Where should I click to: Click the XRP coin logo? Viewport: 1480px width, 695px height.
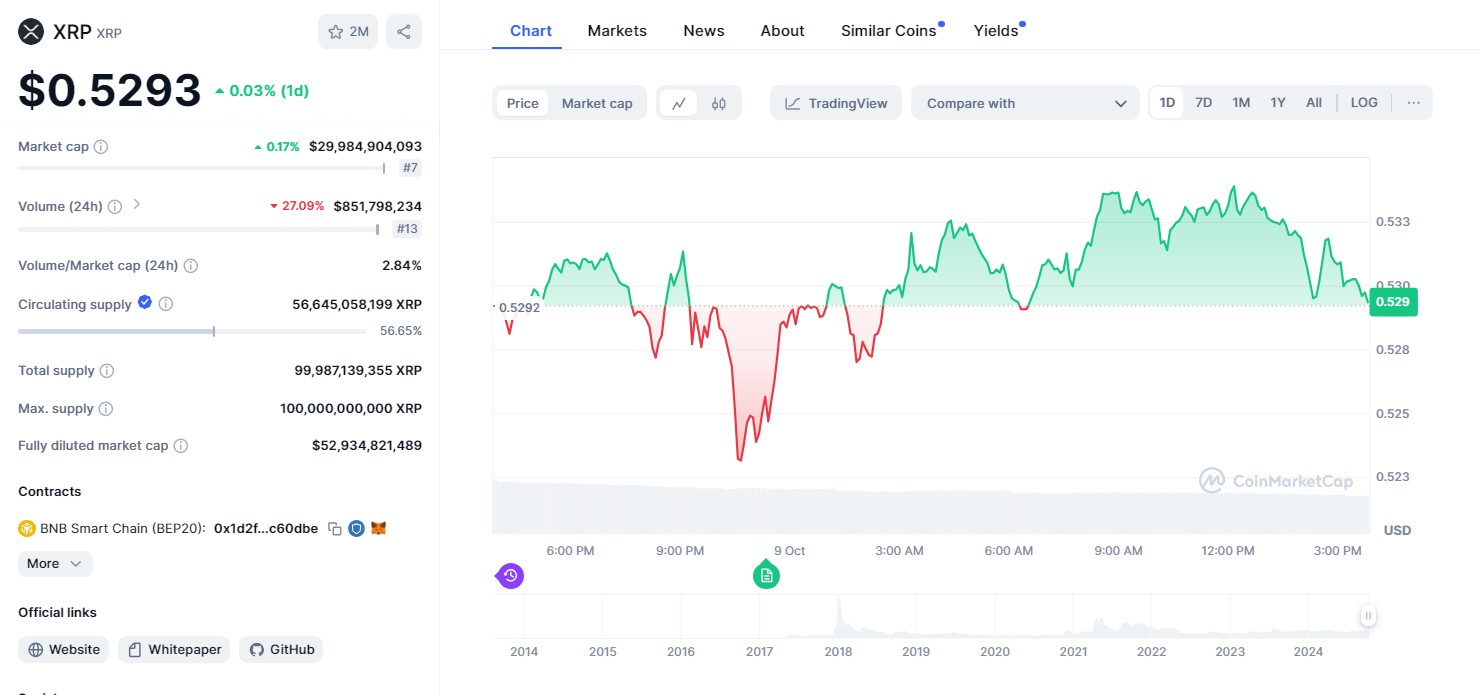coord(32,32)
